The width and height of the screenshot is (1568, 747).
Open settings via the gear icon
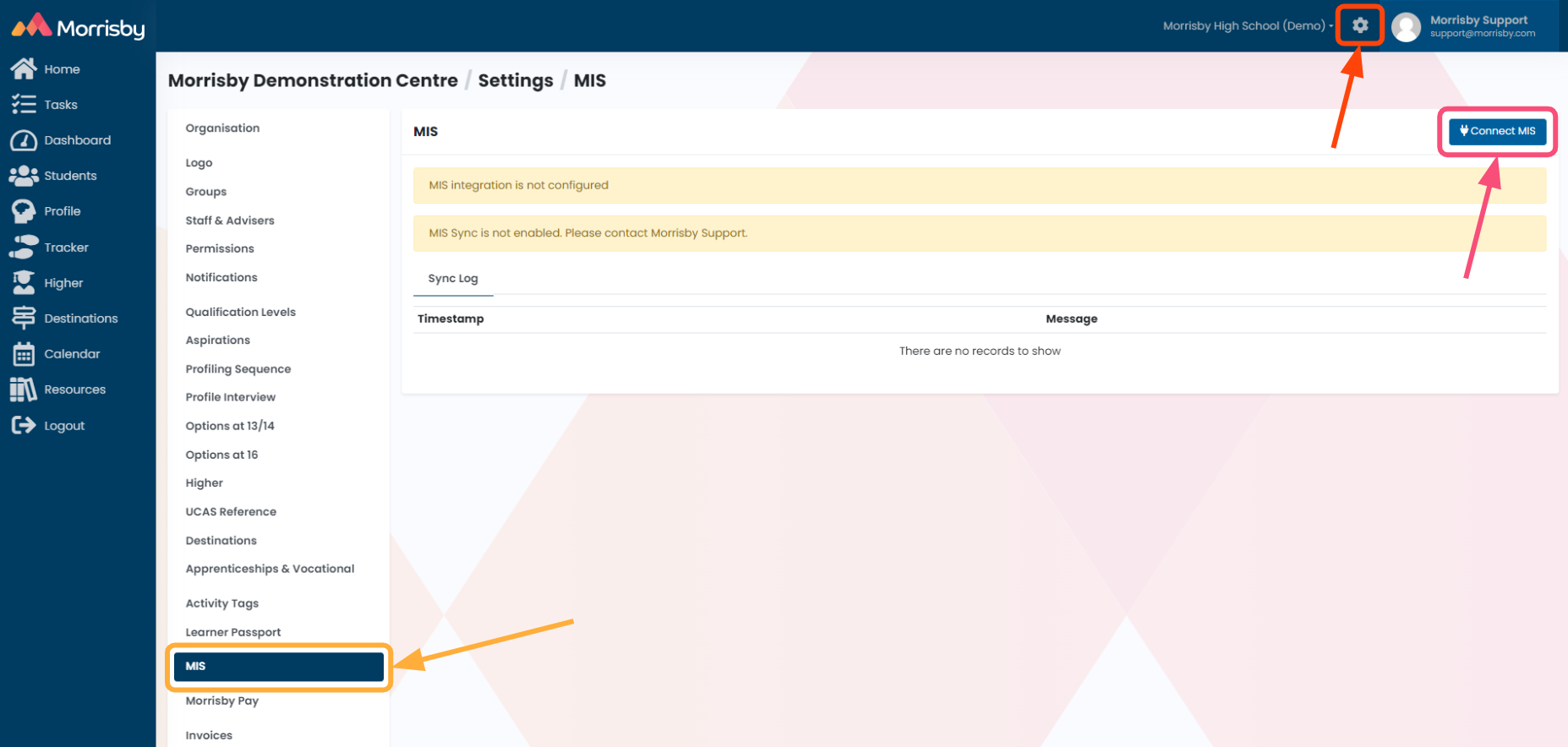(1360, 25)
